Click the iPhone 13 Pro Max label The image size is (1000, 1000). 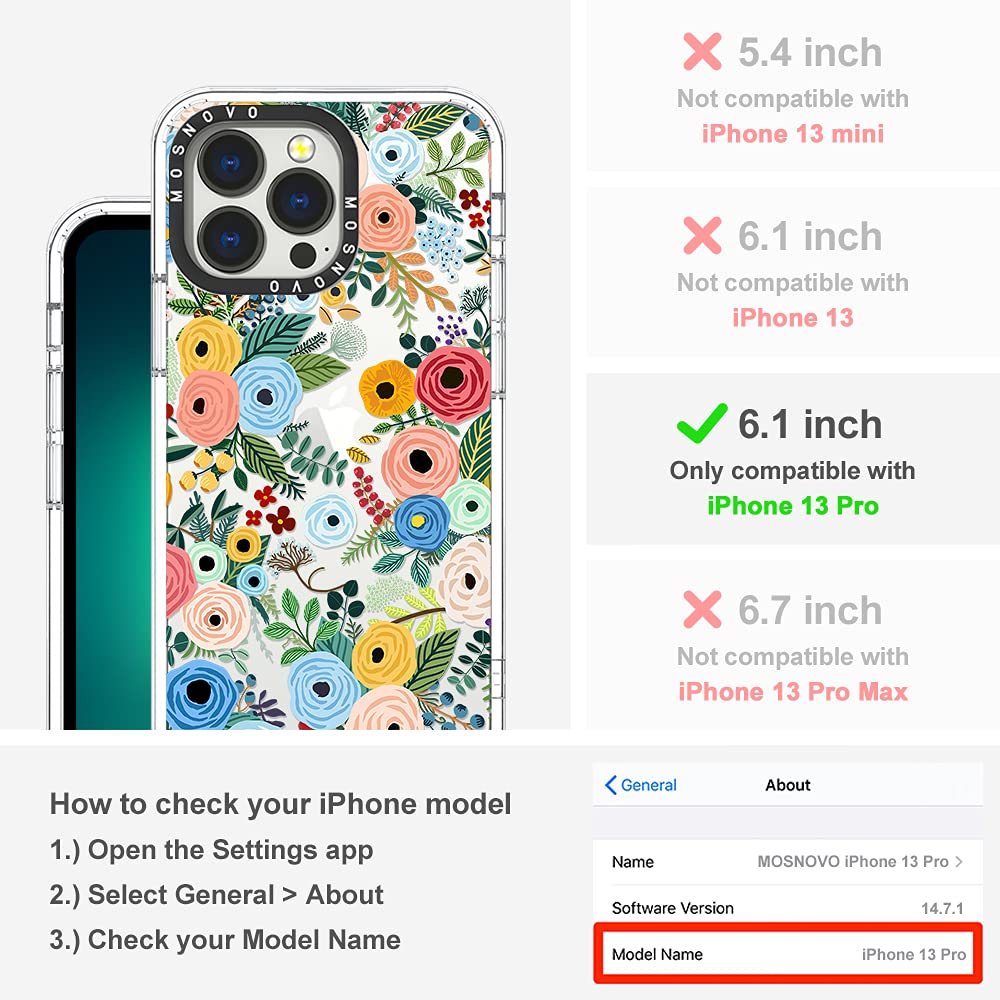point(793,691)
